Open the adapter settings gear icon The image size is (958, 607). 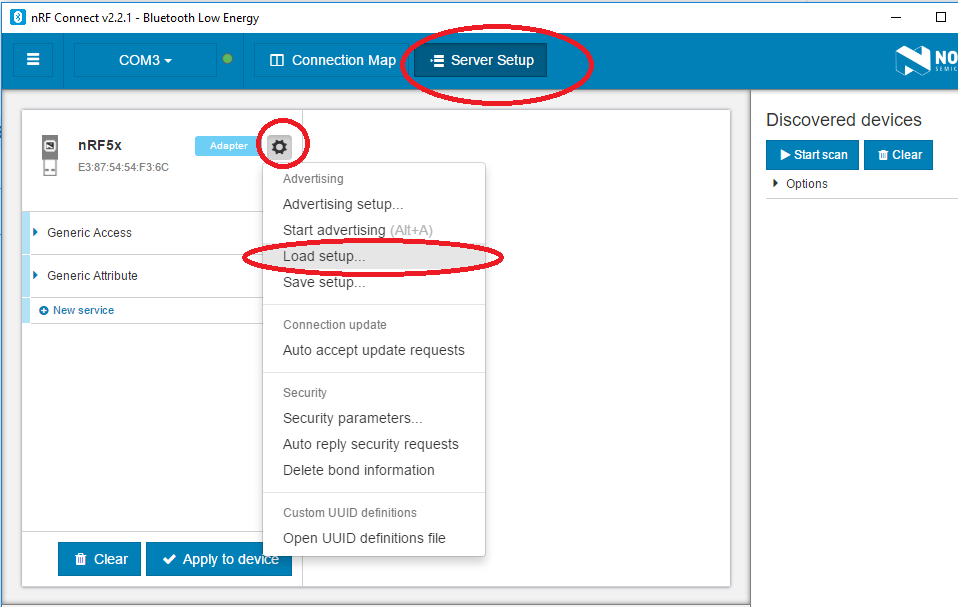click(x=279, y=147)
